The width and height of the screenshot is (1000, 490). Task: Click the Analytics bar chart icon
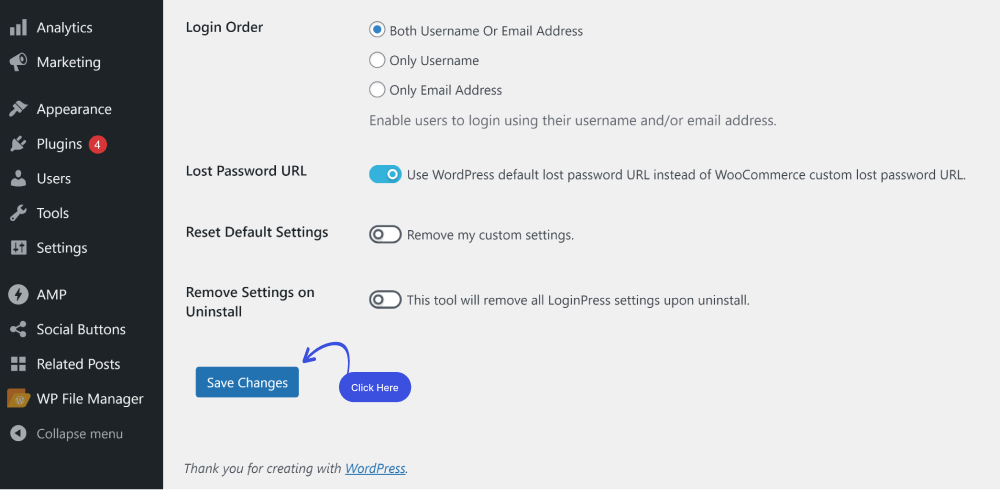click(18, 27)
